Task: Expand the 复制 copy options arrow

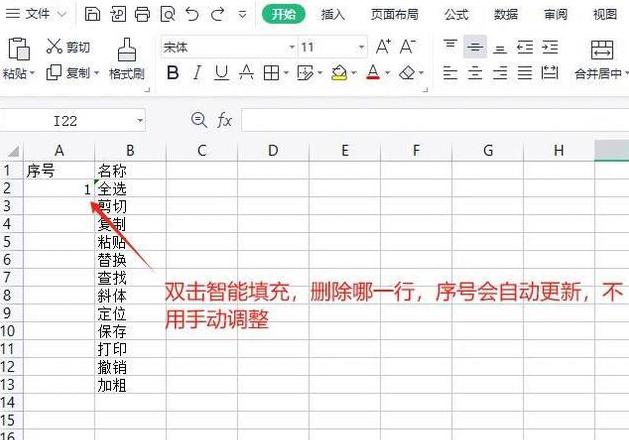Action: pyautogui.click(x=96, y=73)
